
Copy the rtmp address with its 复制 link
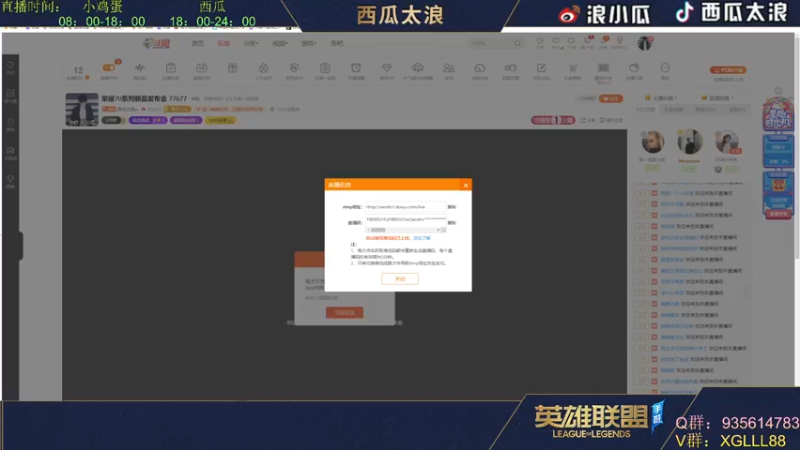pos(452,207)
